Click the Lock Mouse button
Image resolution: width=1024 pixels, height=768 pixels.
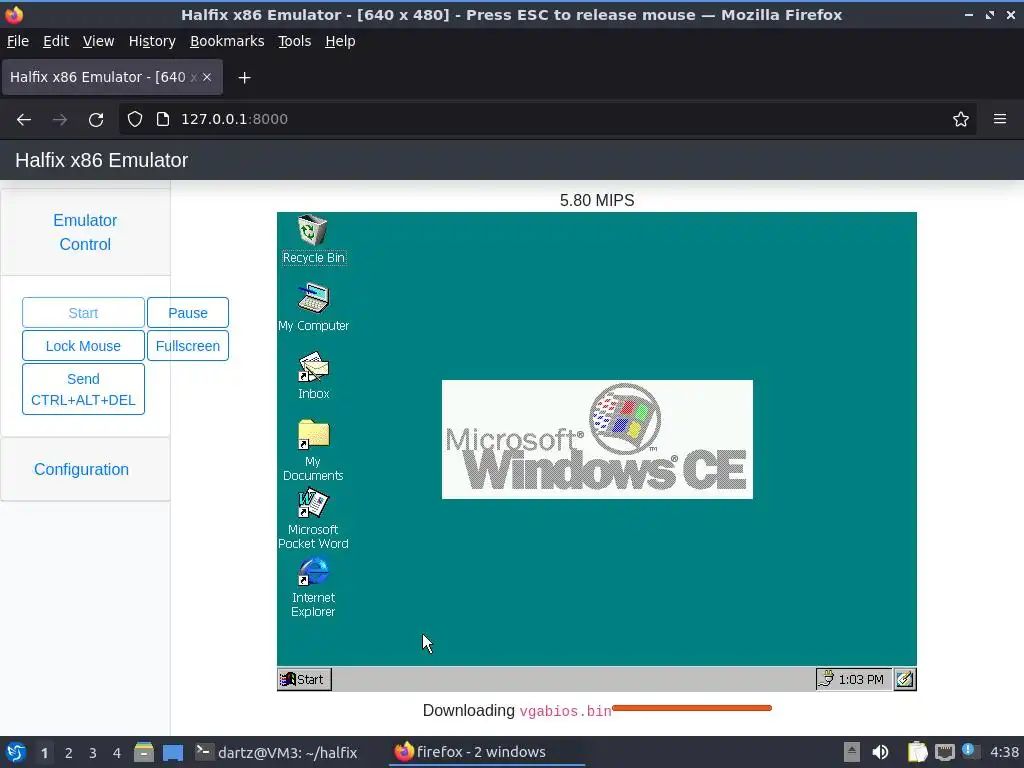[x=83, y=346]
